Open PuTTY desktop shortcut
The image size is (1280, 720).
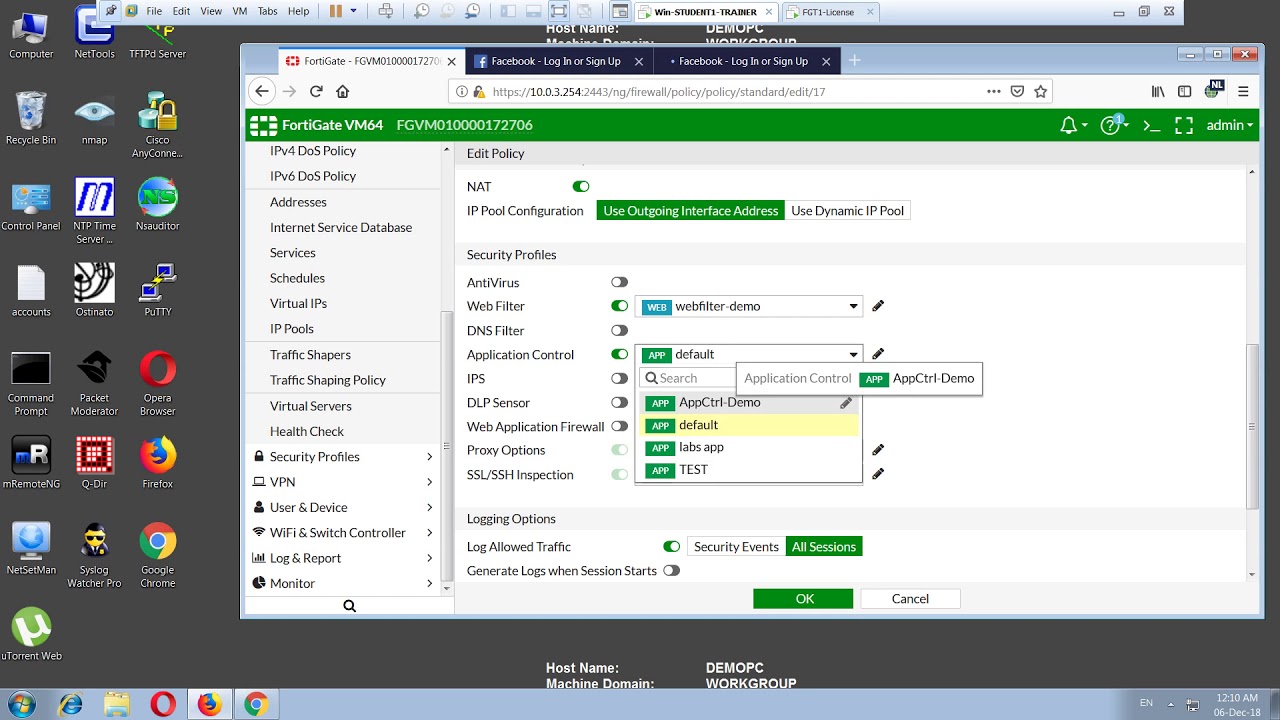[x=157, y=291]
